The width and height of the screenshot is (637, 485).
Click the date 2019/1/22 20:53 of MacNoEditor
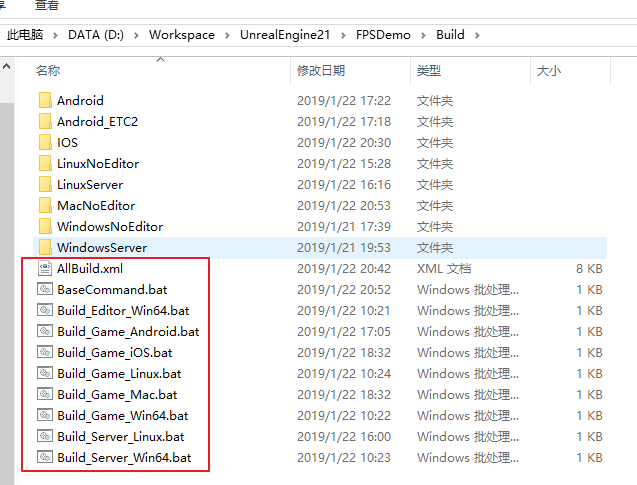coord(344,206)
